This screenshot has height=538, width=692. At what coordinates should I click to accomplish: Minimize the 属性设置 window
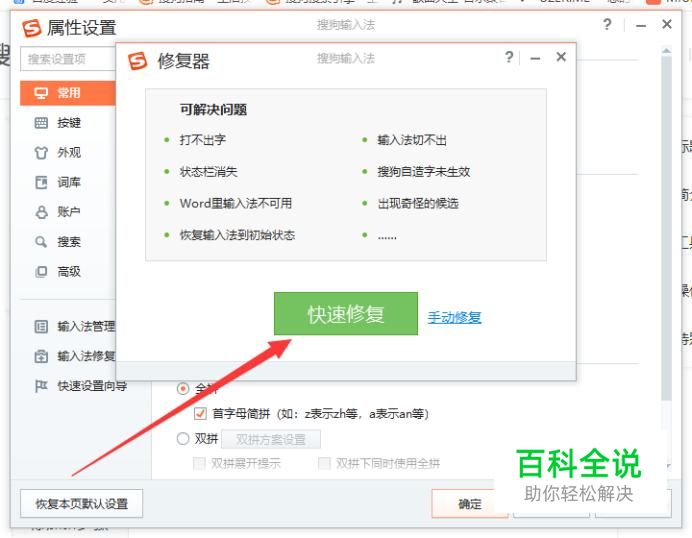coord(641,26)
